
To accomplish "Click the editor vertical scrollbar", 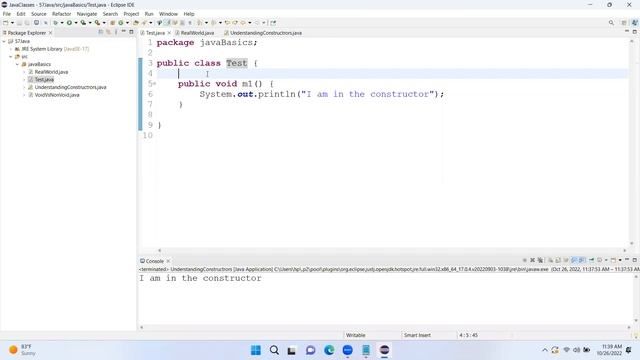I will tap(632, 142).
